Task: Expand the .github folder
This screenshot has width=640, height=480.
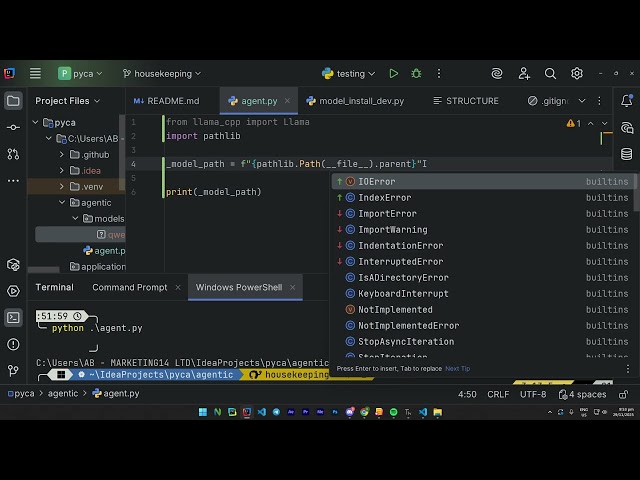Action: (x=62, y=155)
